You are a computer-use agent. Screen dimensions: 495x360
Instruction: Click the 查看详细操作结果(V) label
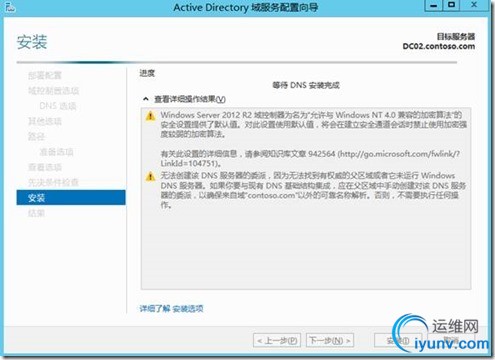tap(190, 99)
